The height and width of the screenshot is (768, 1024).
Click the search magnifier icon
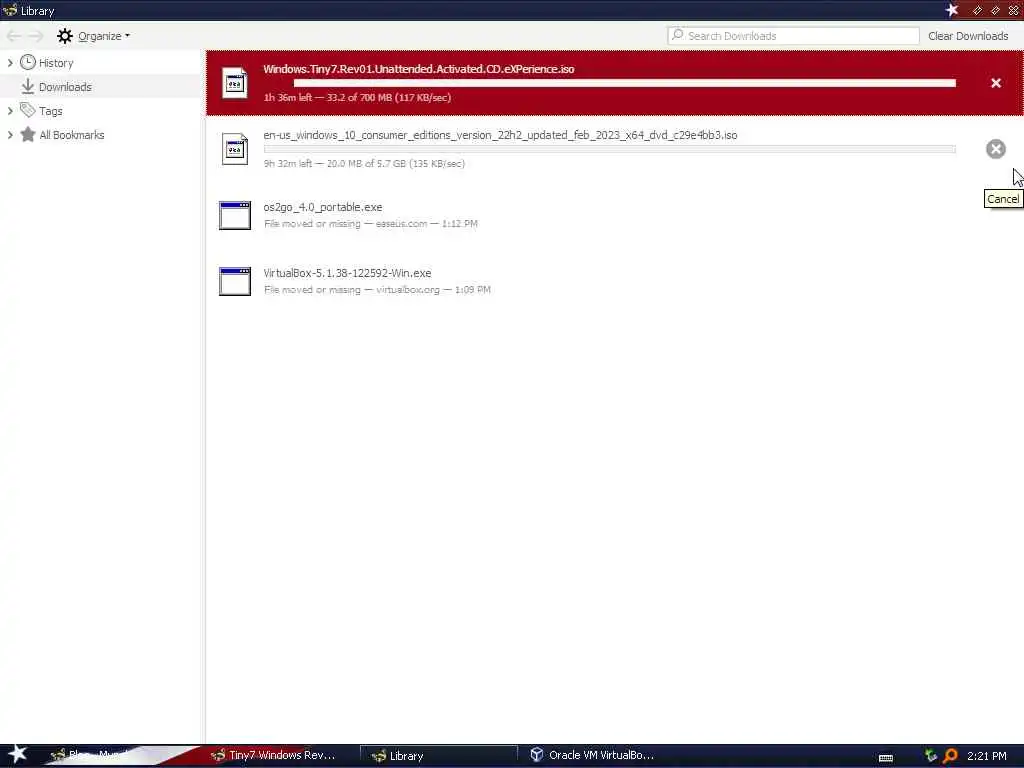(678, 35)
